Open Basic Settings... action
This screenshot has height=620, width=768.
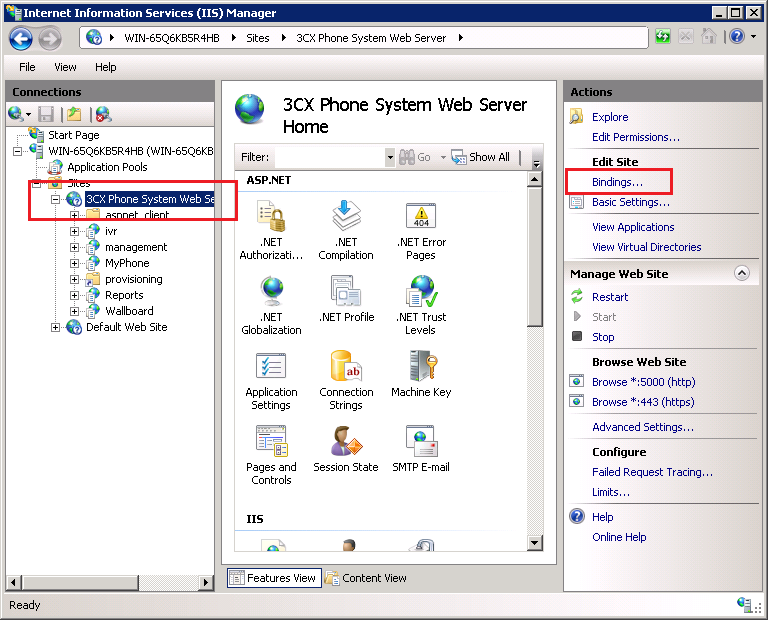click(x=630, y=202)
